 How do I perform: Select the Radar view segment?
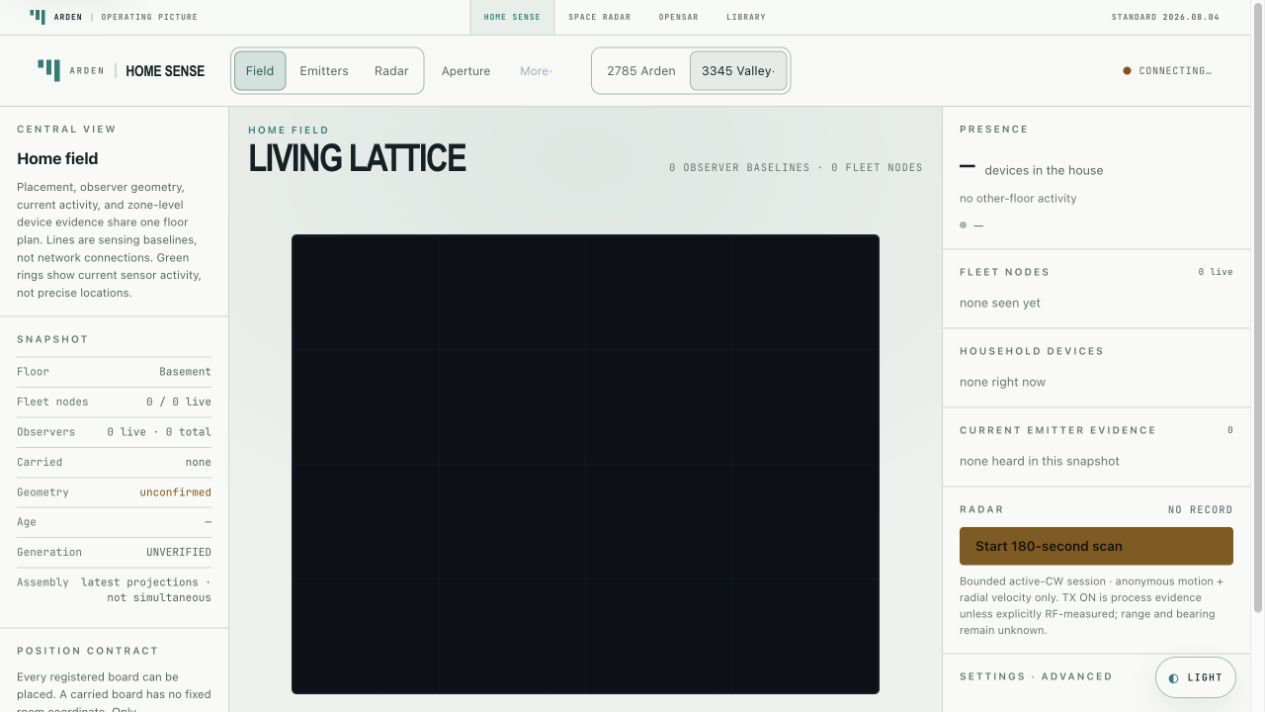391,71
